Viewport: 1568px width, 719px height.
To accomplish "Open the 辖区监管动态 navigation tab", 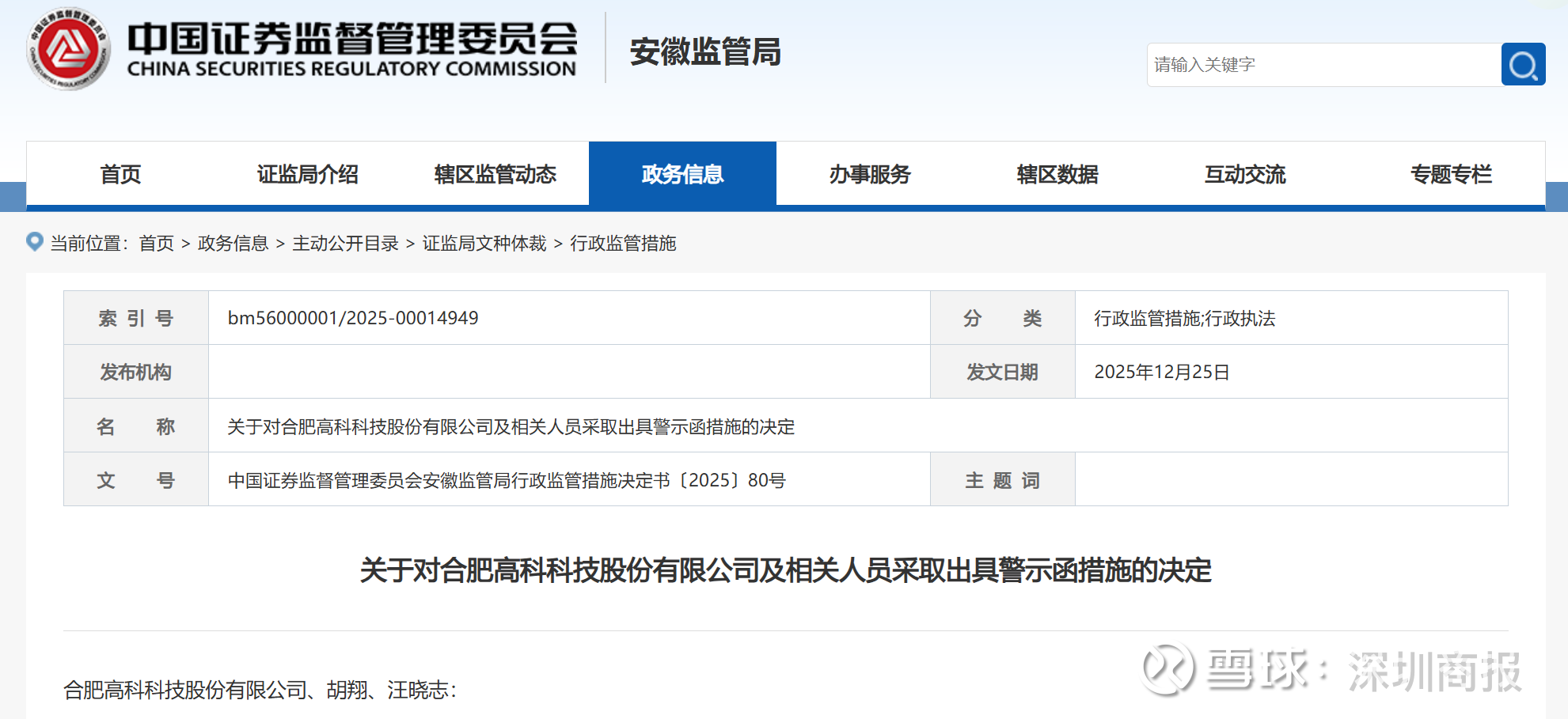I will [x=495, y=174].
